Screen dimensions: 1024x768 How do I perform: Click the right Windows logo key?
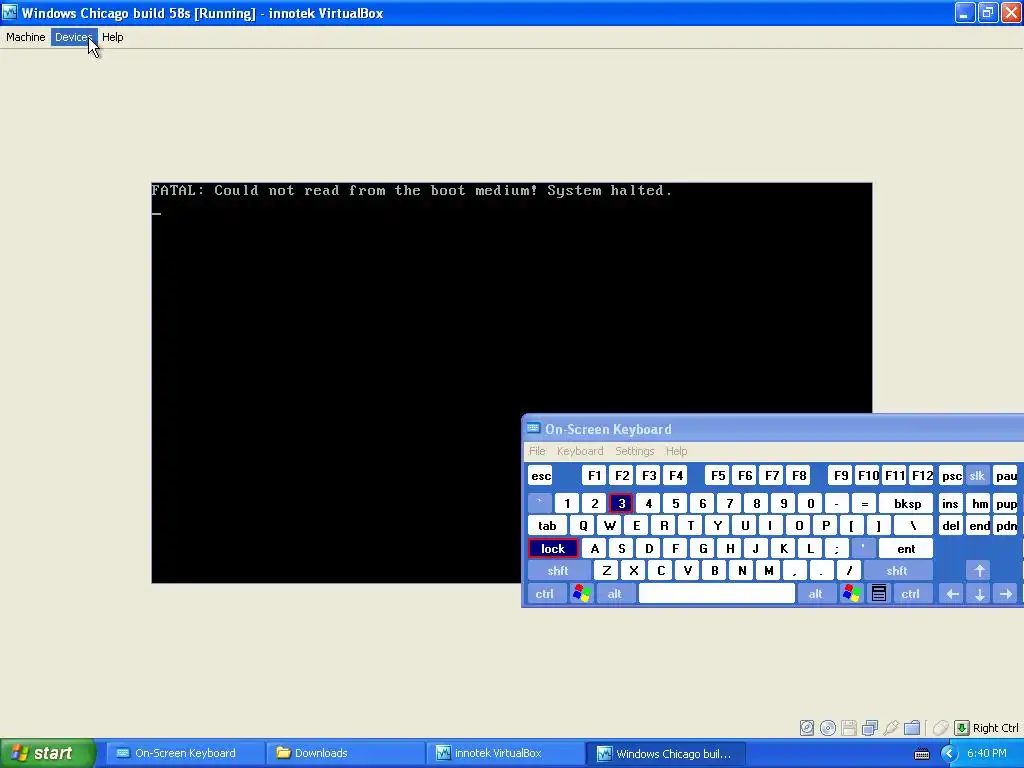(x=851, y=594)
